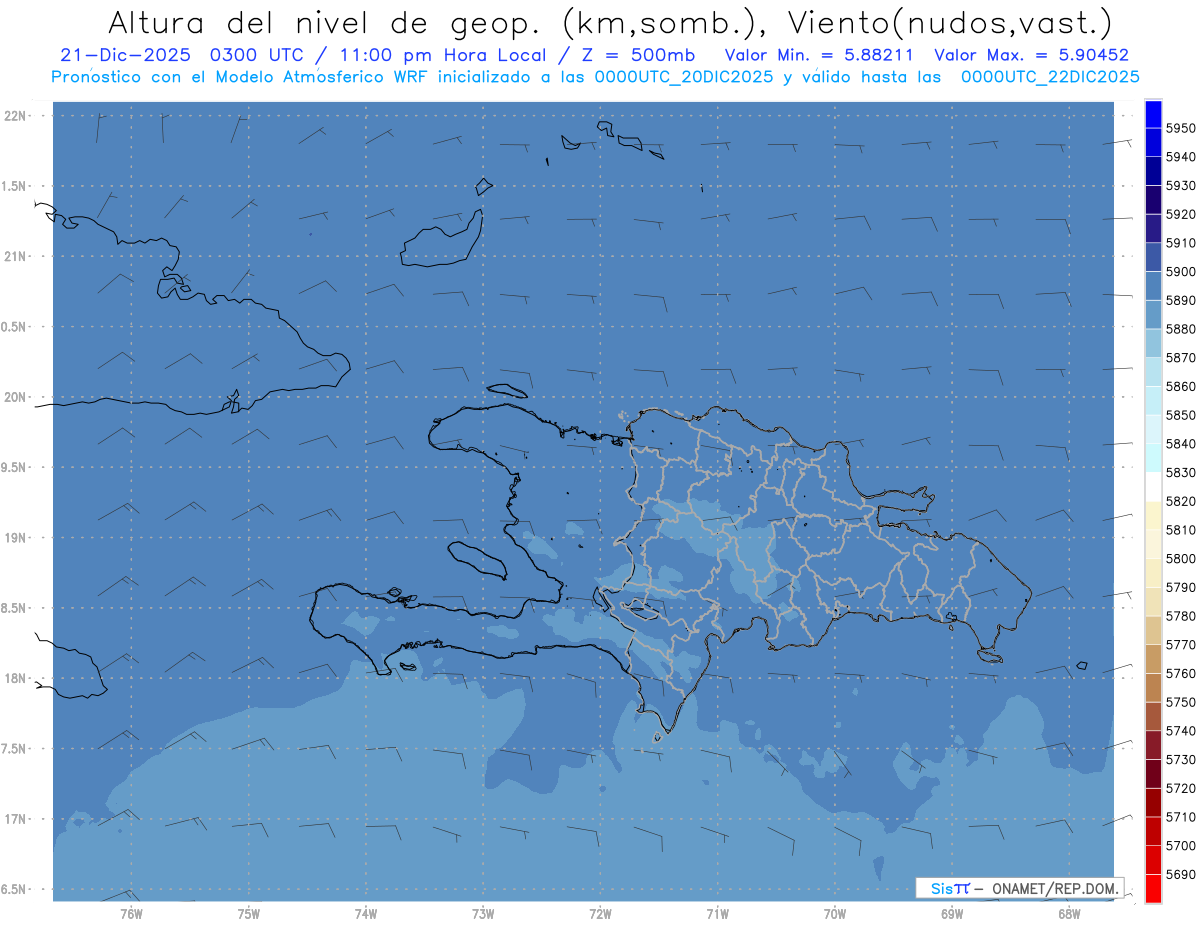
Task: Click the 21N latitude axis label
Action: pyautogui.click(x=17, y=256)
